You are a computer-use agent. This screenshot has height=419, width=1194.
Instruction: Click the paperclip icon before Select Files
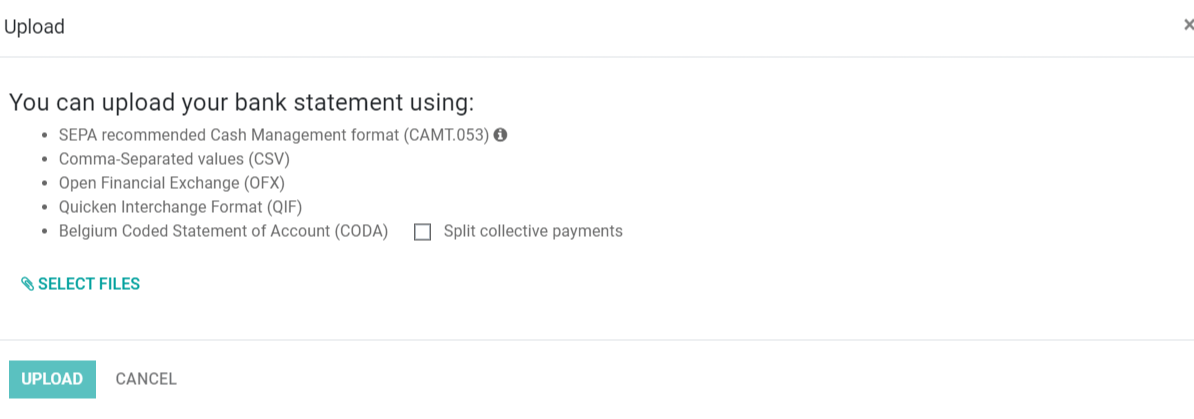tap(28, 284)
